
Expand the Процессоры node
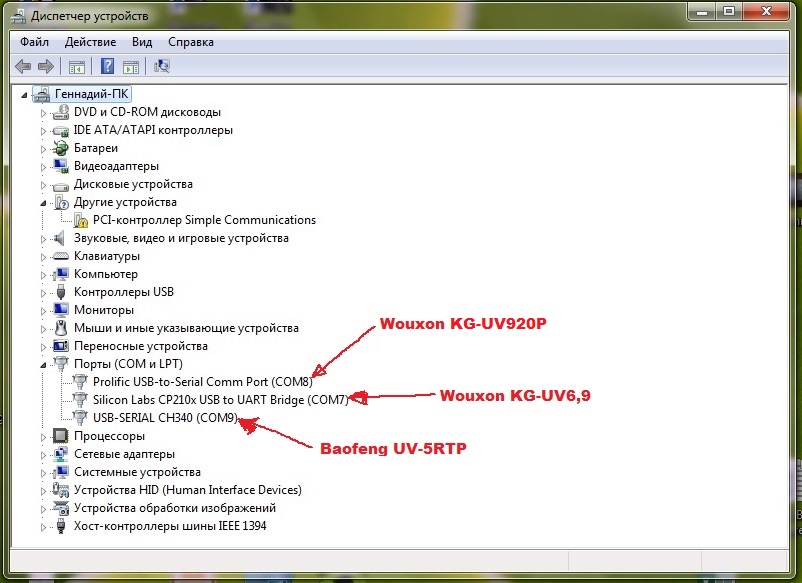click(x=43, y=437)
